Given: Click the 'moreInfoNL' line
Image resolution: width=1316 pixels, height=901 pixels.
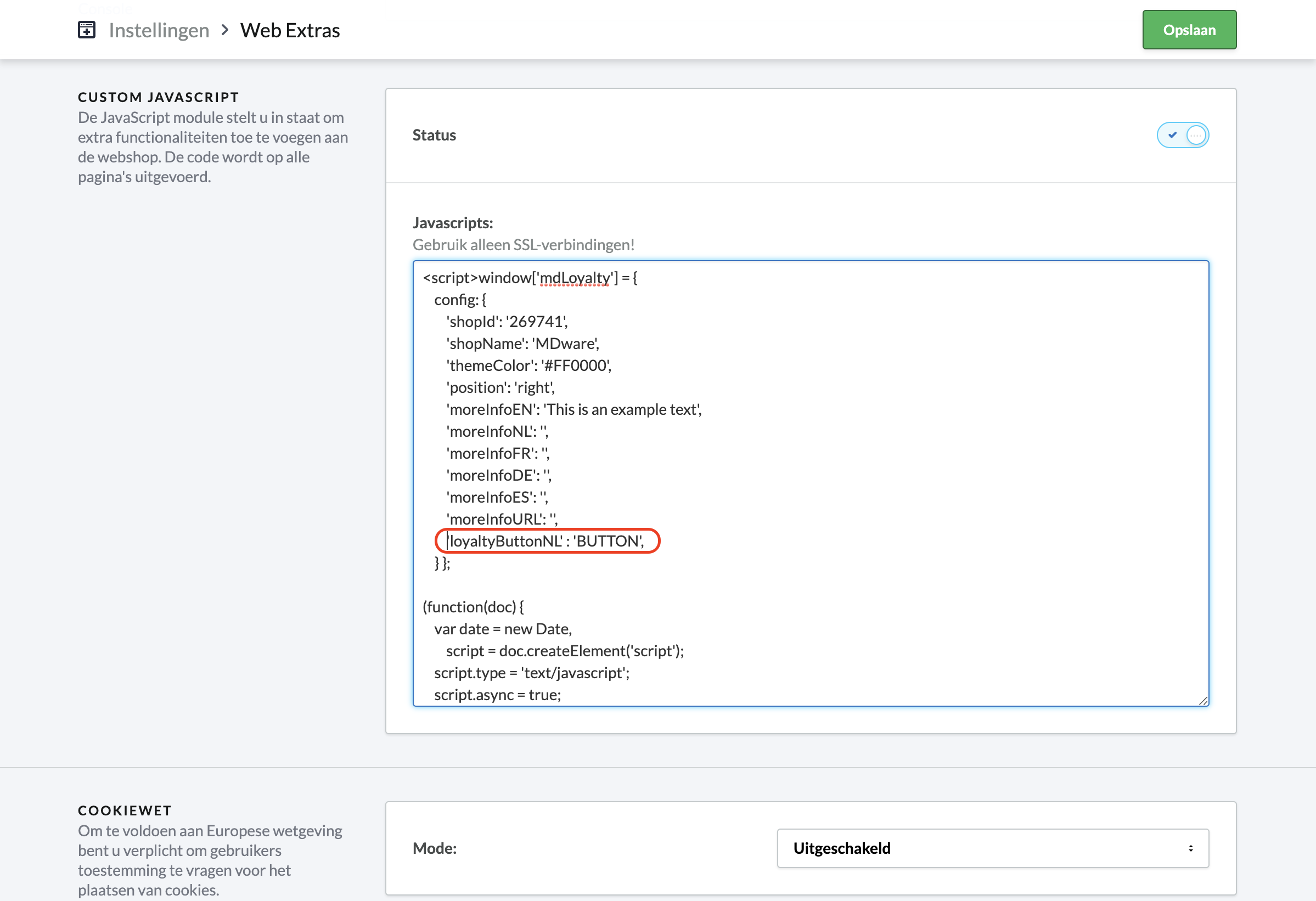Looking at the screenshot, I should pyautogui.click(x=497, y=431).
